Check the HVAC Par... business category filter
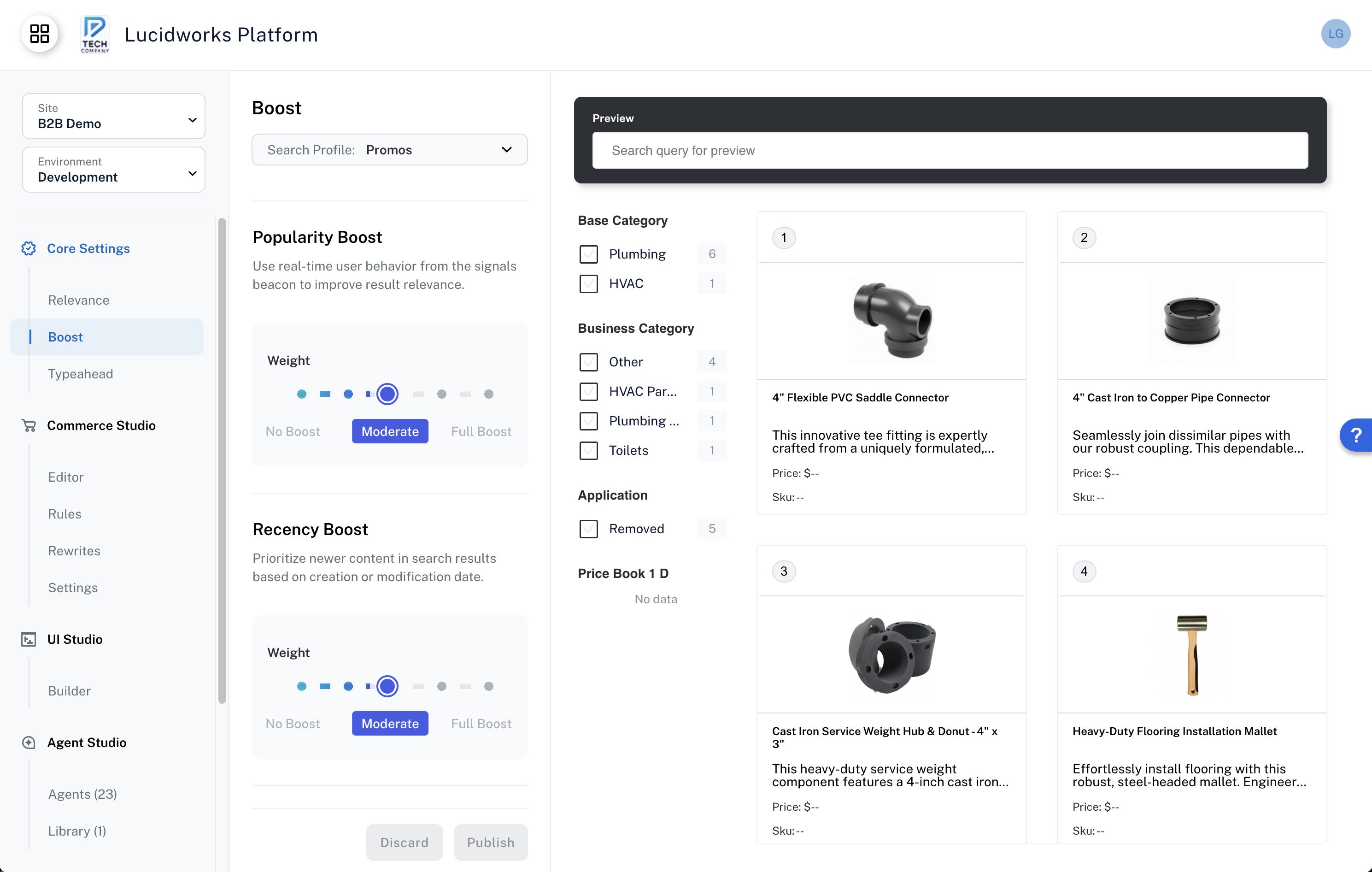Viewport: 1372px width, 872px height. coord(589,392)
